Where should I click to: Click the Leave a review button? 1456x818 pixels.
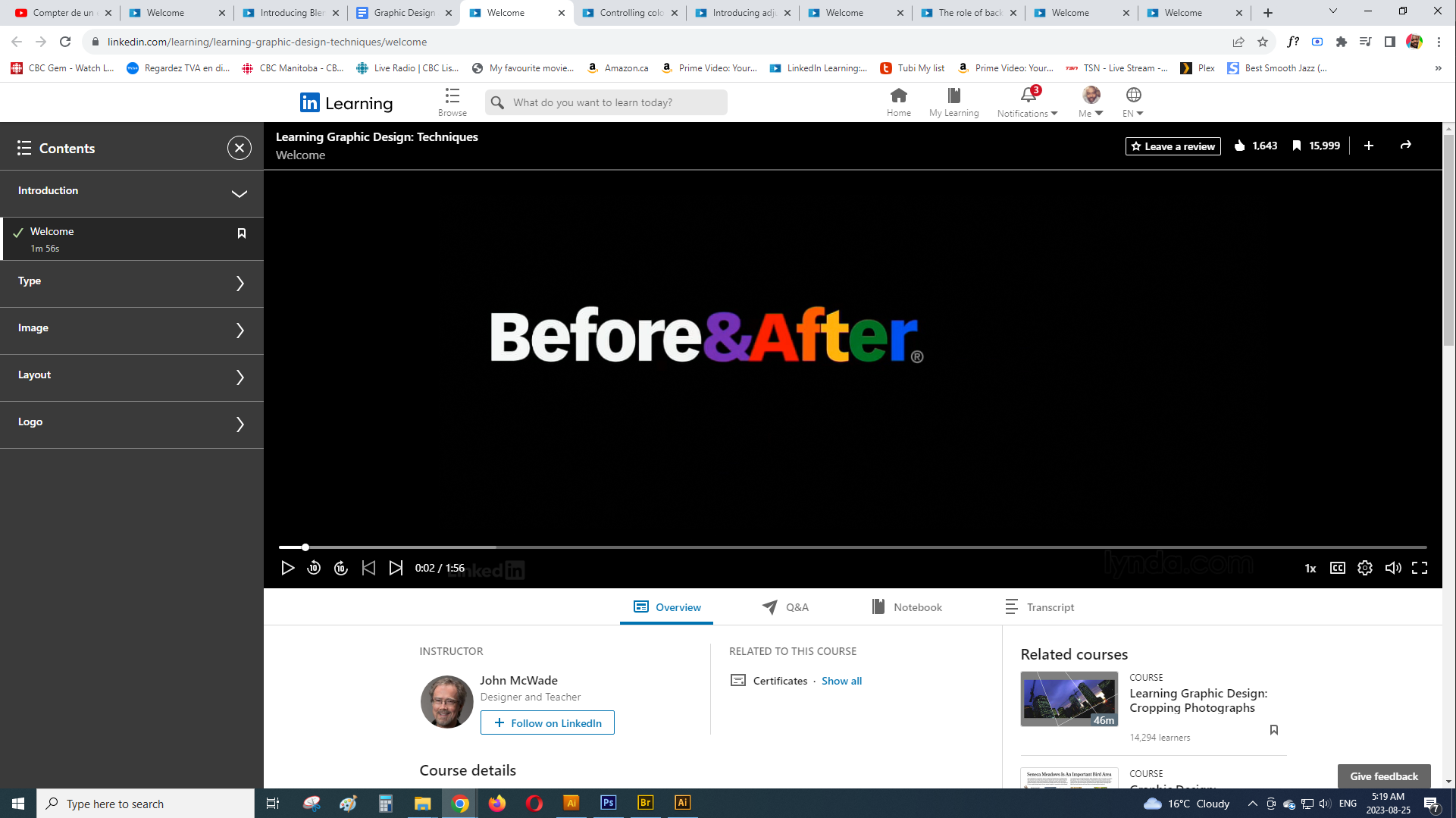1173,146
